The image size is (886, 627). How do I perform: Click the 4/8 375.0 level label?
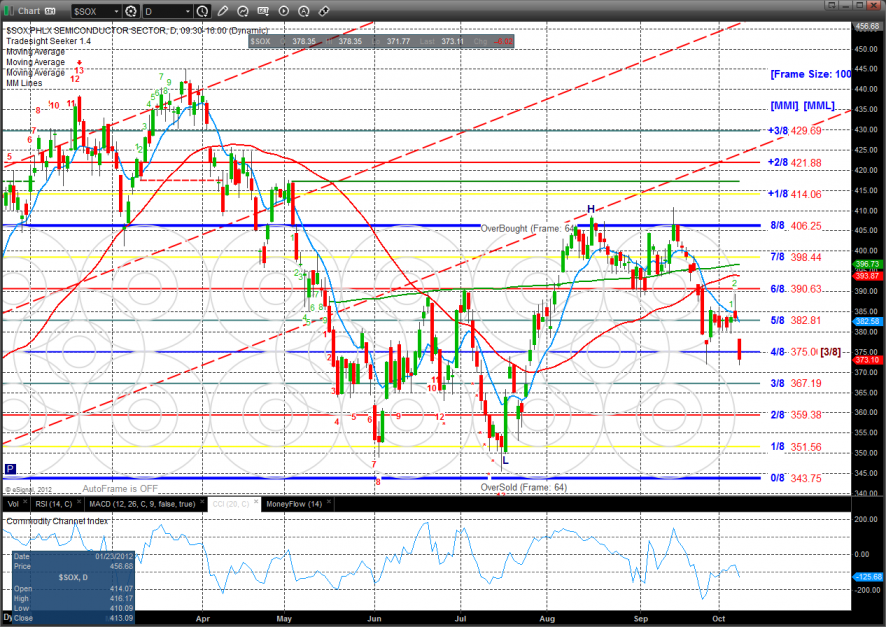click(794, 352)
